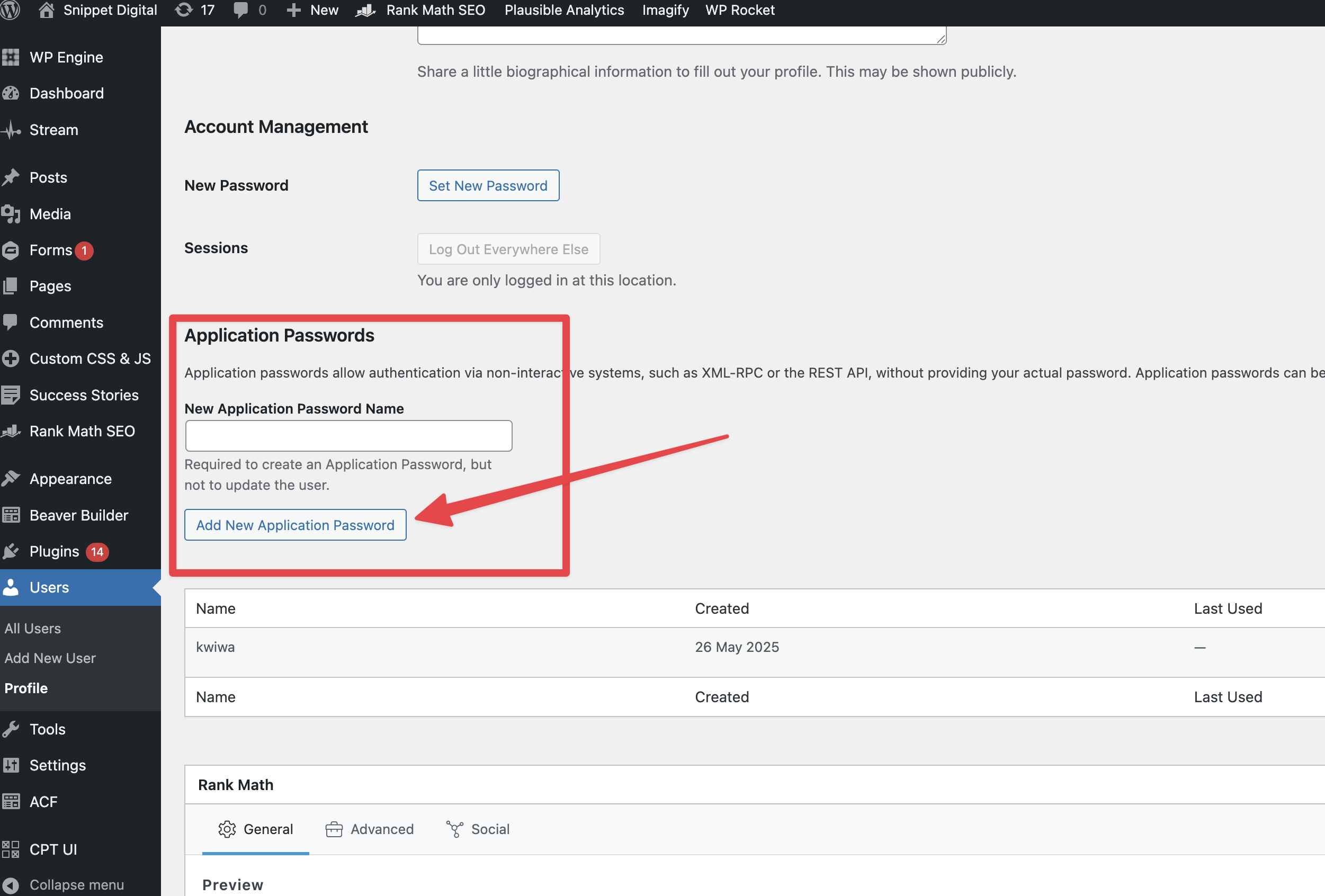This screenshot has width=1325, height=896.
Task: Open WP Rocket in the admin bar
Action: coord(739,10)
